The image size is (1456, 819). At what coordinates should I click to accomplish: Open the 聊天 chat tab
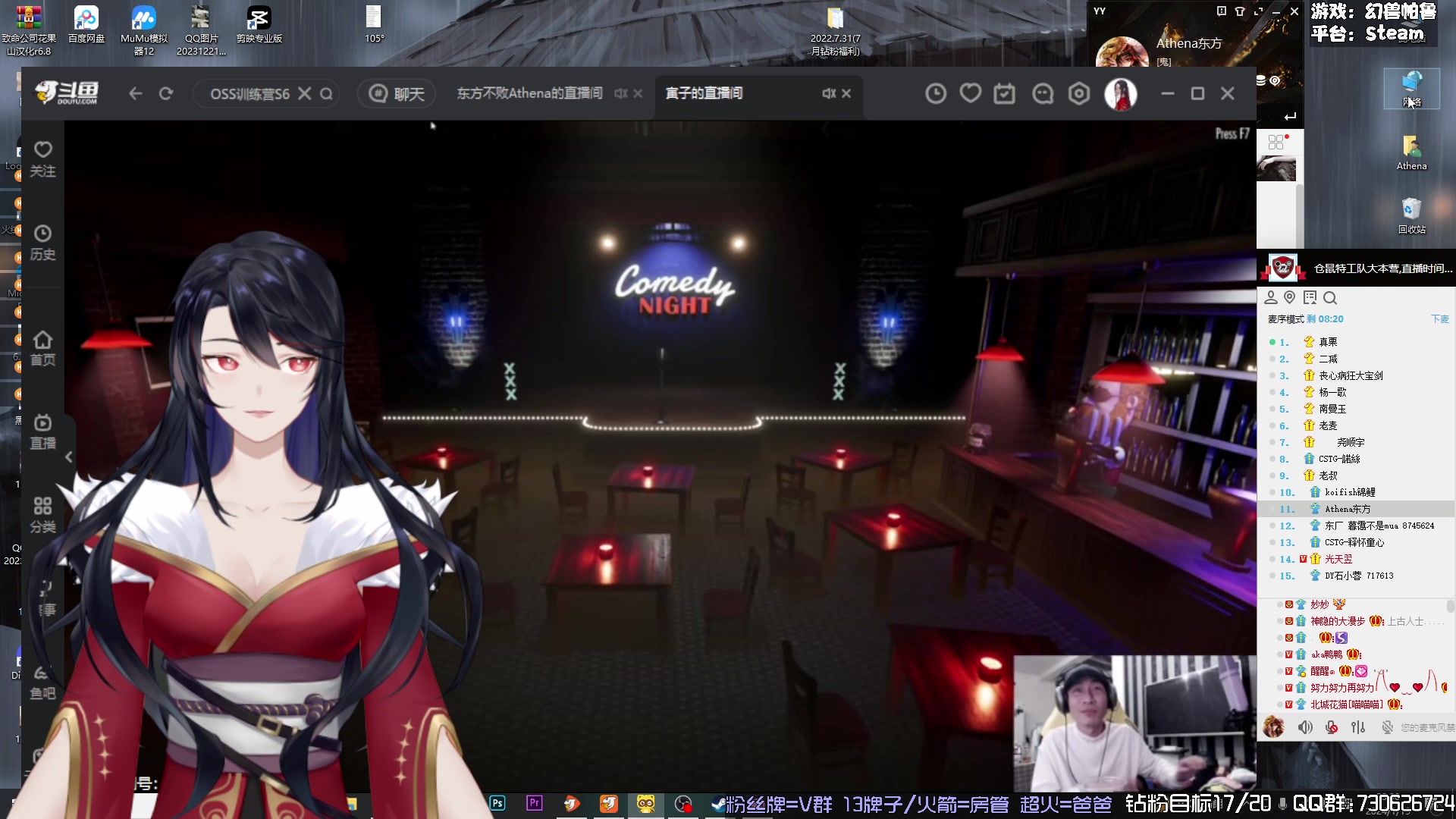tap(397, 93)
